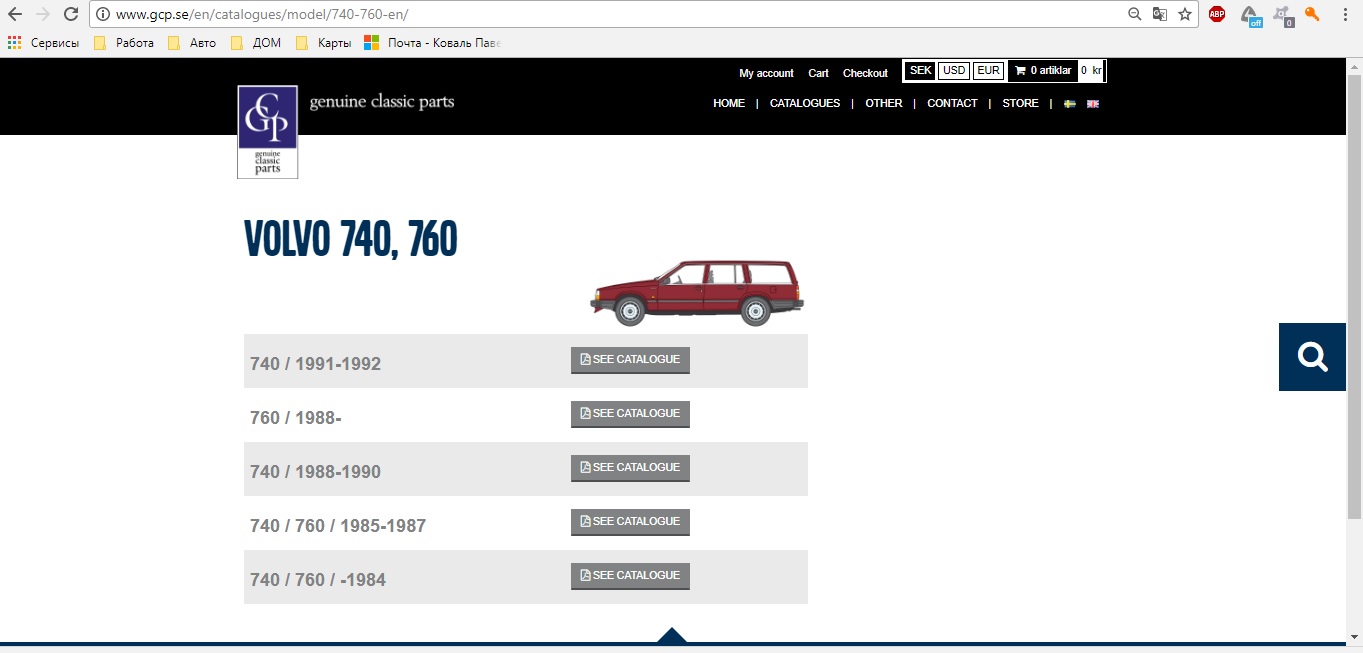Viewport: 1363px width, 653px height.
Task: Click the shopping cart icon
Action: click(x=1020, y=71)
